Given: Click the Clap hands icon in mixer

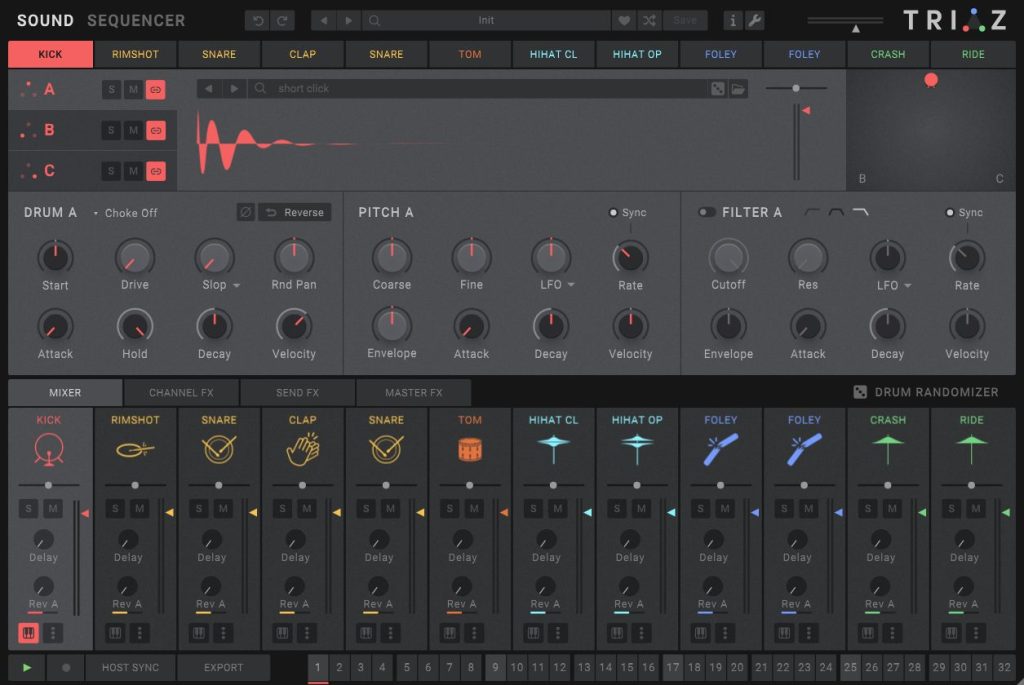Looking at the screenshot, I should click(302, 449).
